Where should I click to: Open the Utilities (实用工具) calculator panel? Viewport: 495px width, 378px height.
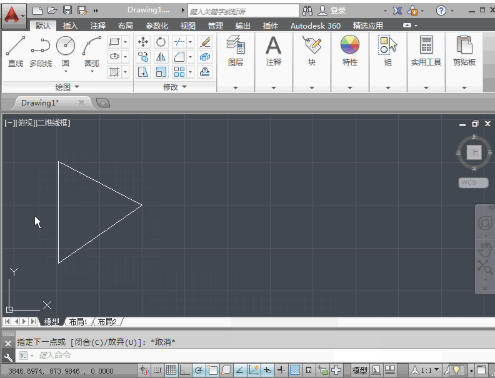tap(426, 50)
